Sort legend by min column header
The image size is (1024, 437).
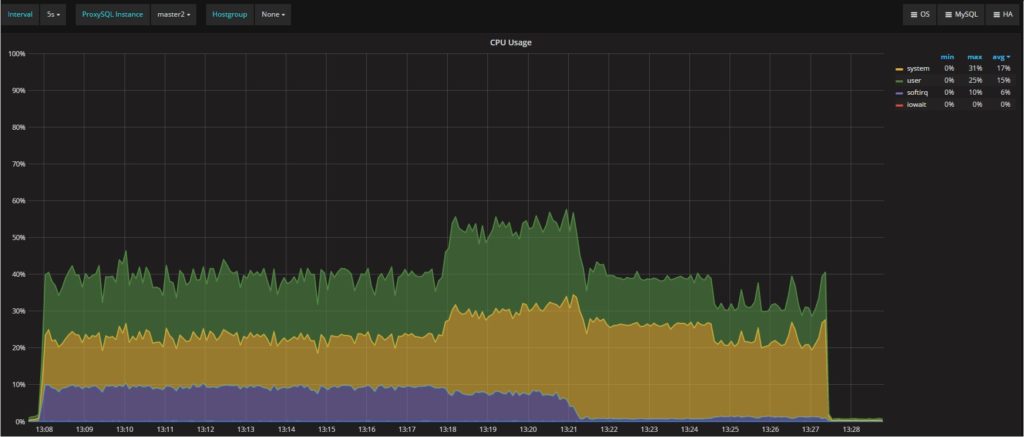coord(948,56)
